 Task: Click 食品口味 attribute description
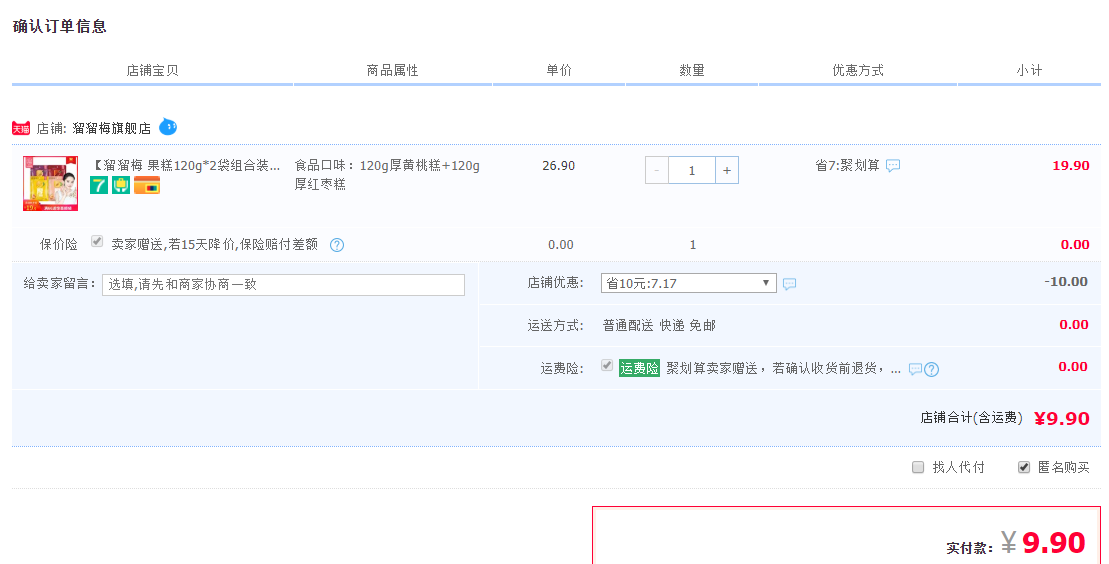point(388,175)
